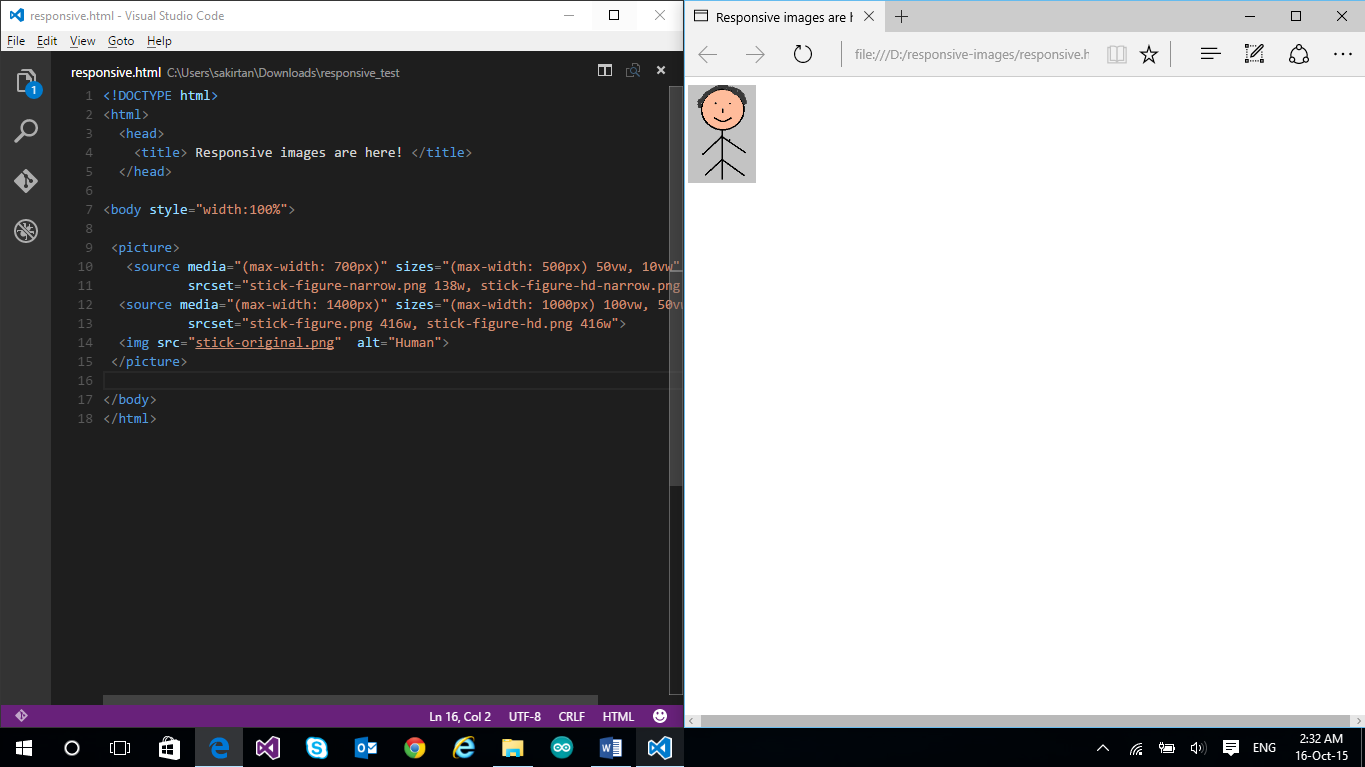Viewport: 1365px width, 767px height.
Task: Change the UTF-8 file encoding
Action: point(524,716)
